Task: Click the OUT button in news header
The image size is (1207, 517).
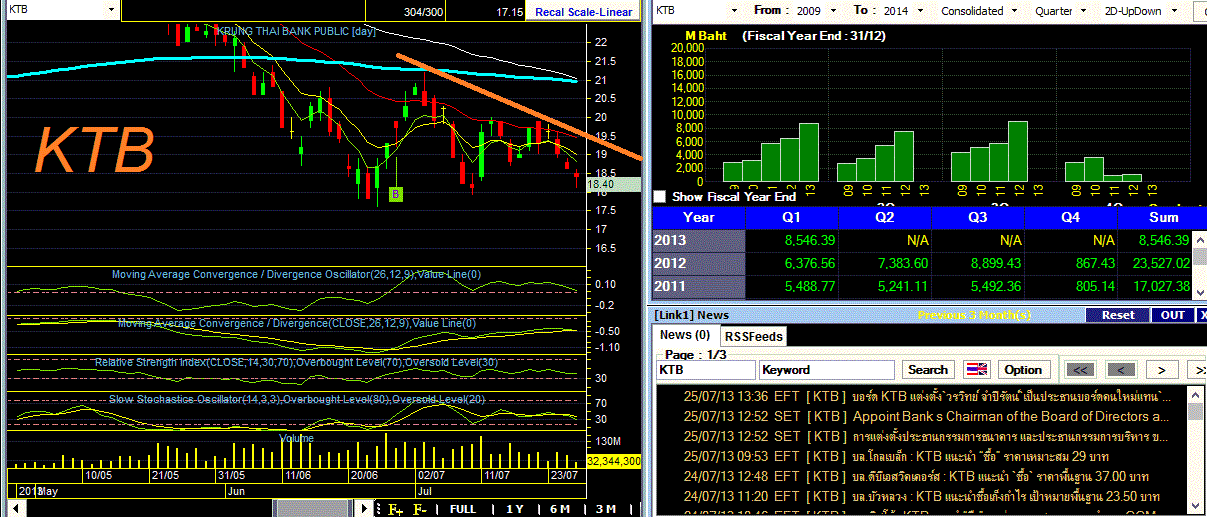Action: point(1172,315)
